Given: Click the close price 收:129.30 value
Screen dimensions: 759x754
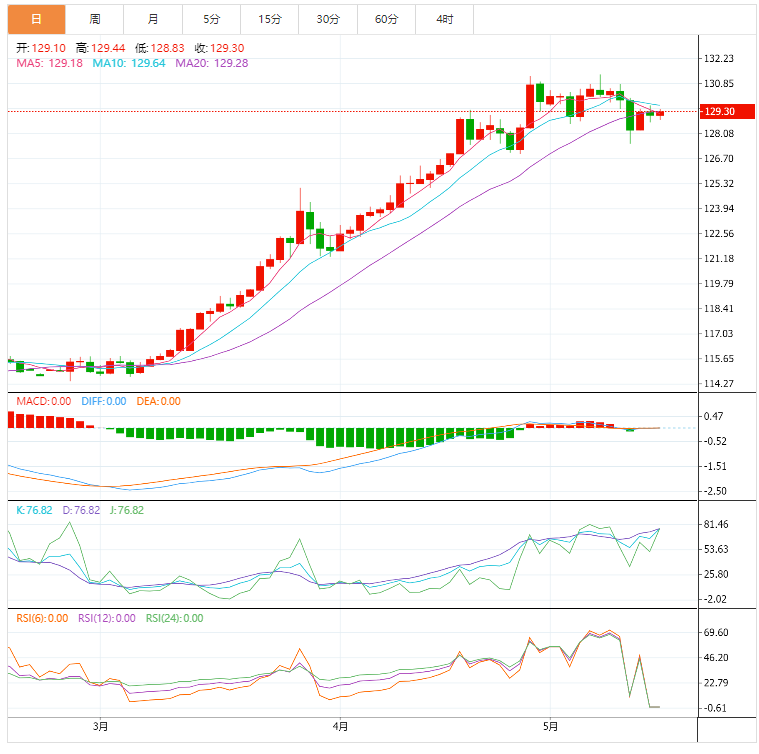Looking at the screenshot, I should coord(219,48).
